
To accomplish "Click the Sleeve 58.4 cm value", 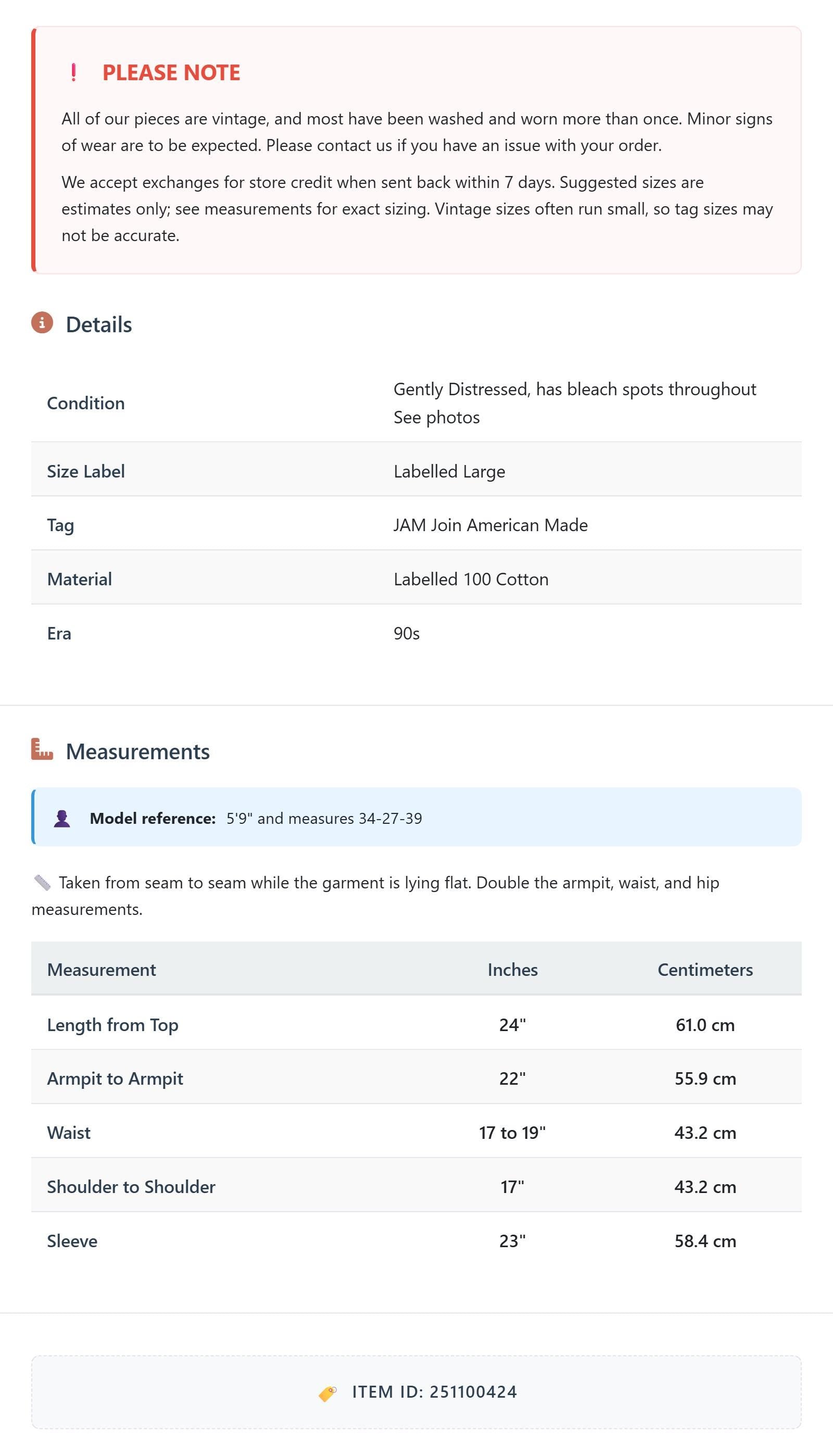I will pos(705,1240).
